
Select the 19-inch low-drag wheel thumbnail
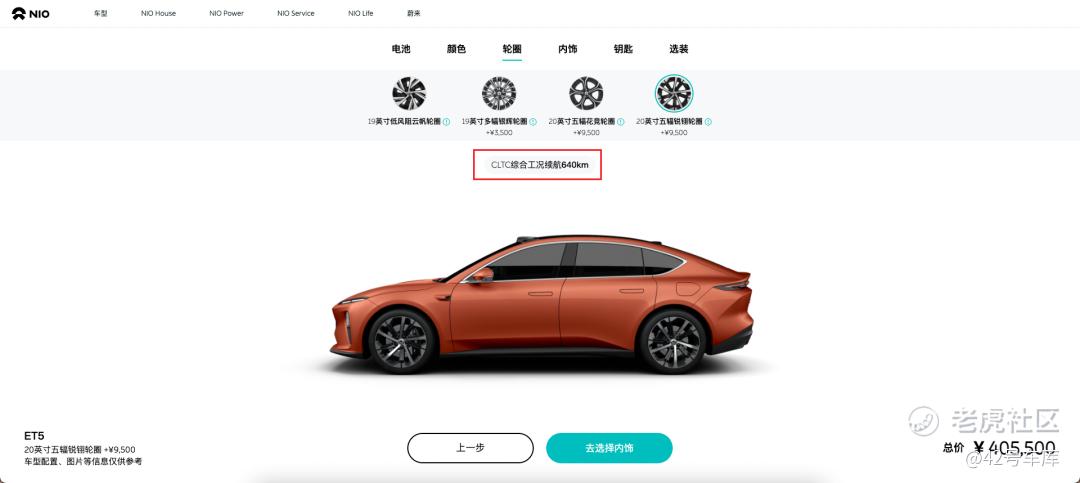409,94
